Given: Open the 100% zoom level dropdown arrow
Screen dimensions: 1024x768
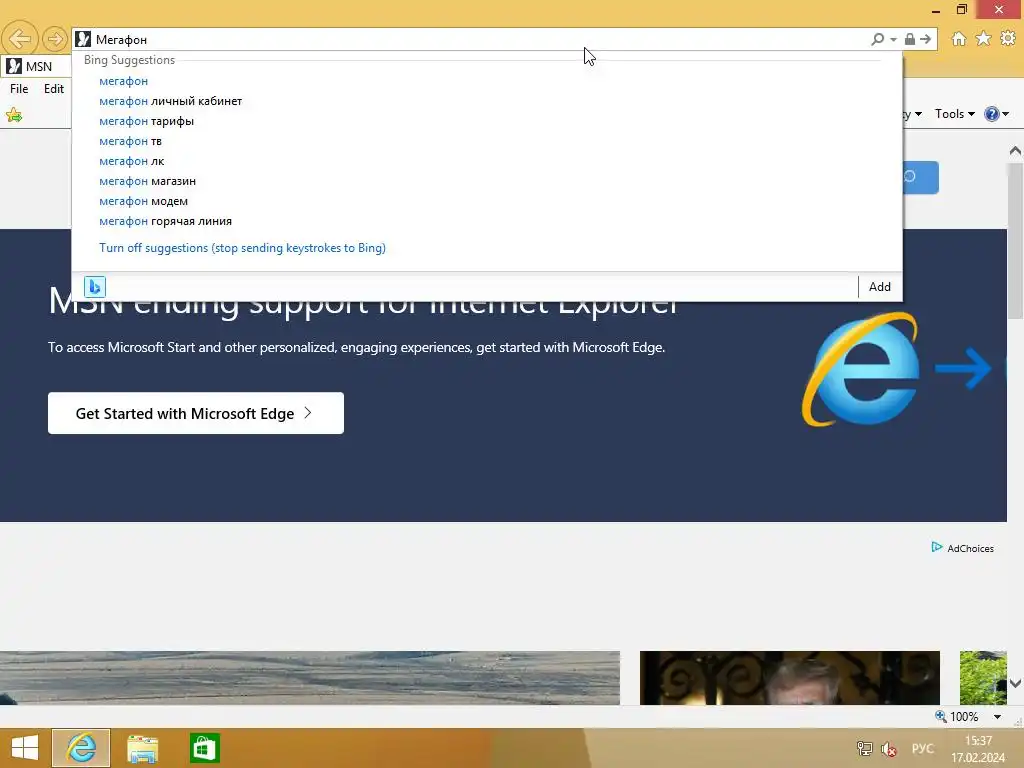Looking at the screenshot, I should (x=997, y=717).
